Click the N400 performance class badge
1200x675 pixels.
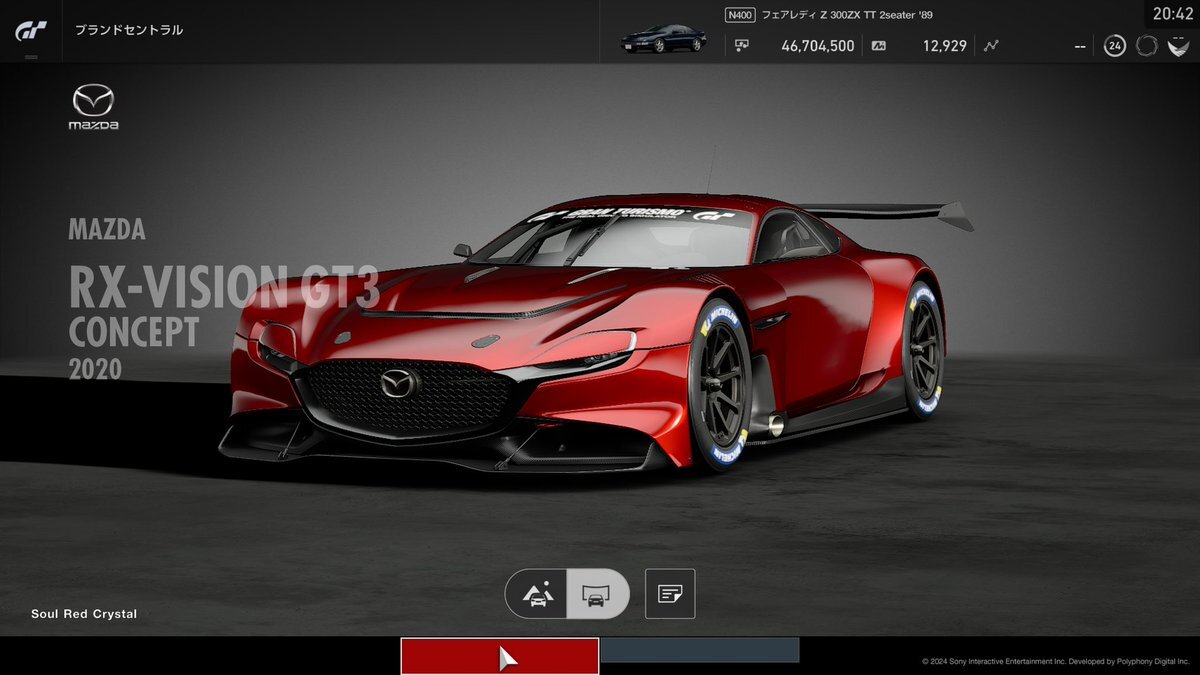pos(740,15)
